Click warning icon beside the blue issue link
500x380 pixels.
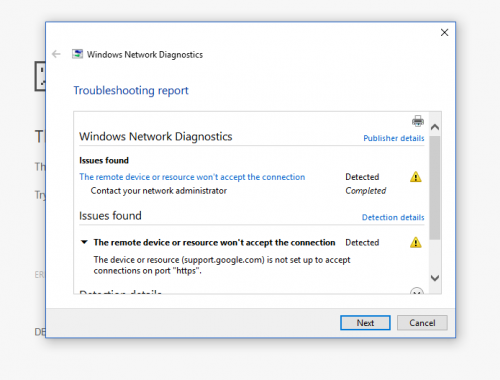tap(416, 177)
